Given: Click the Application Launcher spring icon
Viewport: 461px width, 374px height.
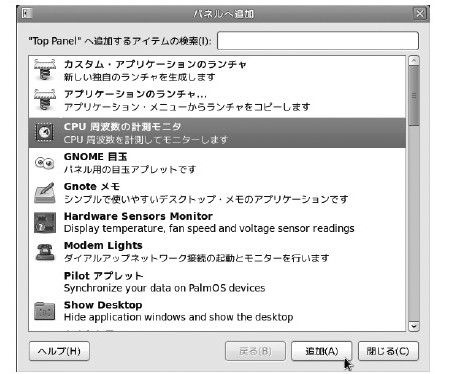Looking at the screenshot, I should click(x=45, y=99).
